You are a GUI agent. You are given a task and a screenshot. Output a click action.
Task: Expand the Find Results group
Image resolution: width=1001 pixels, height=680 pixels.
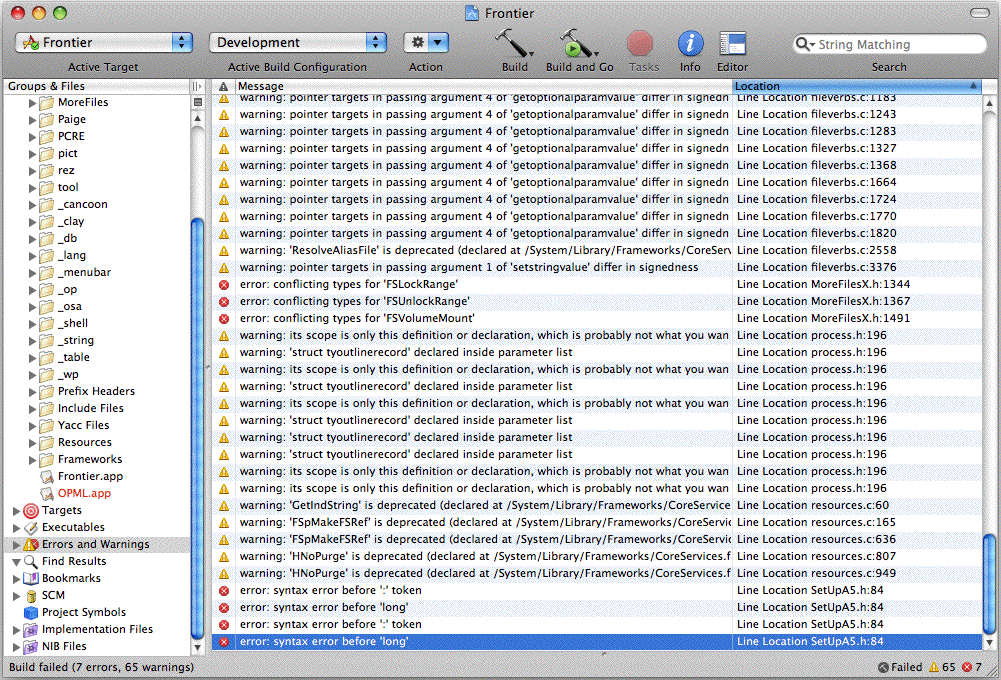click(16, 562)
